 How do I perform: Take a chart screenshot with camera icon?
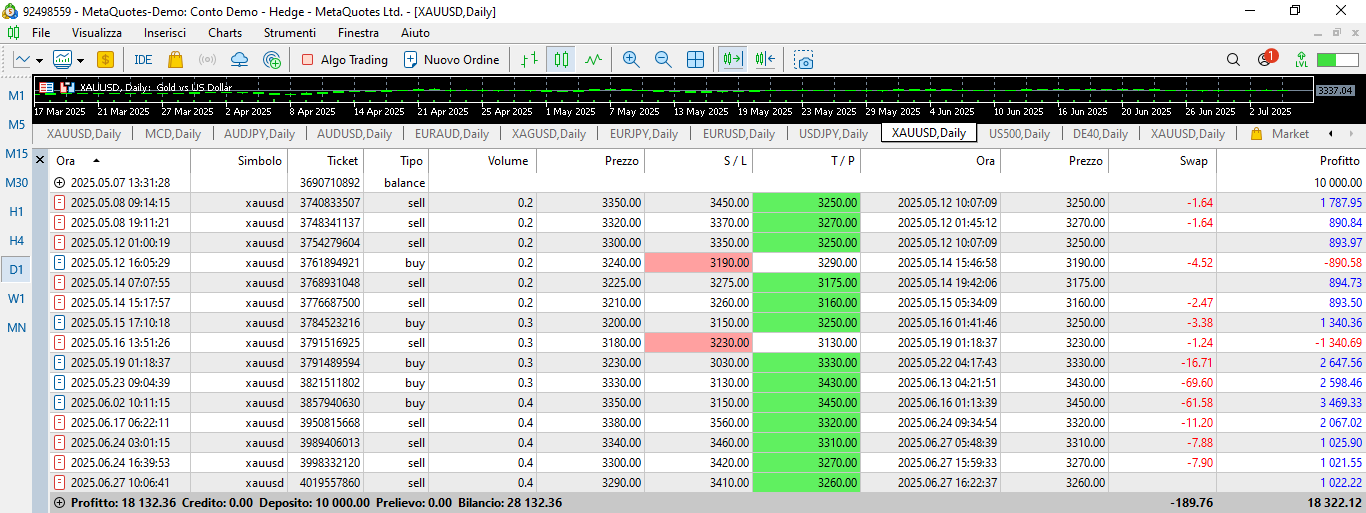click(805, 60)
